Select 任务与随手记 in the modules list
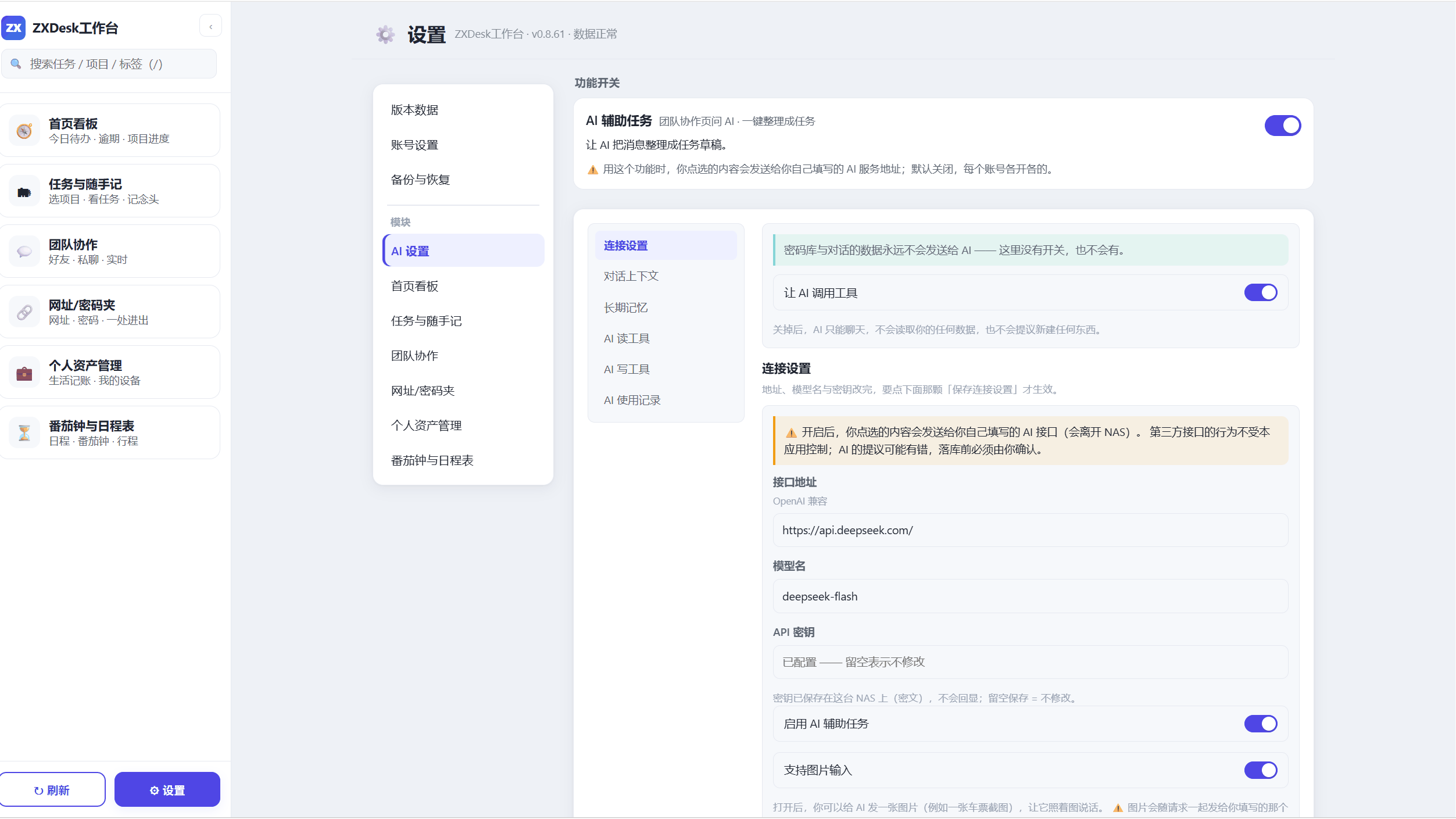This screenshot has width=1456, height=819. 463,321
